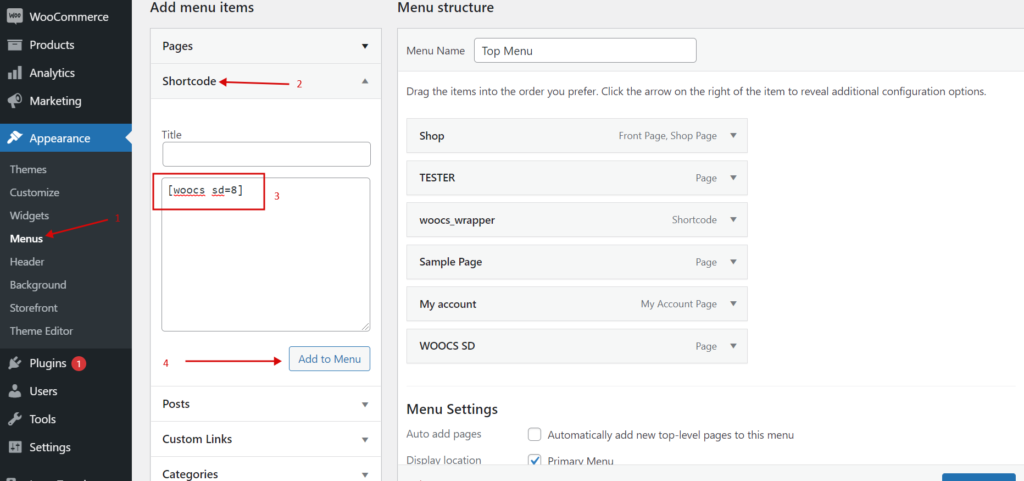The height and width of the screenshot is (481, 1024).
Task: Click the Tools wrench icon
Action: 15,419
